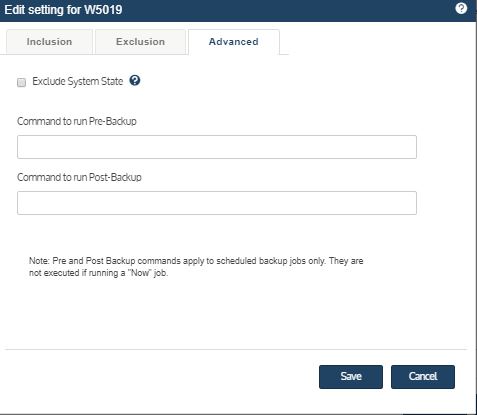The height and width of the screenshot is (415, 477).
Task: Focus the Command to run Pre-Backup field
Action: point(217,147)
